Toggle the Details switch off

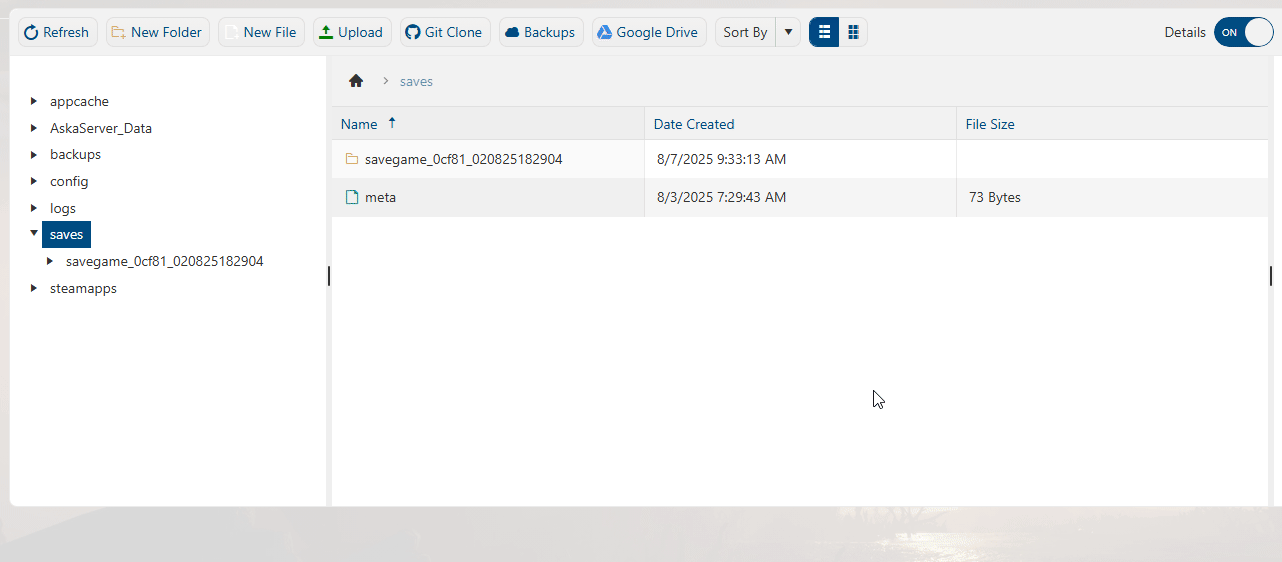[1243, 32]
